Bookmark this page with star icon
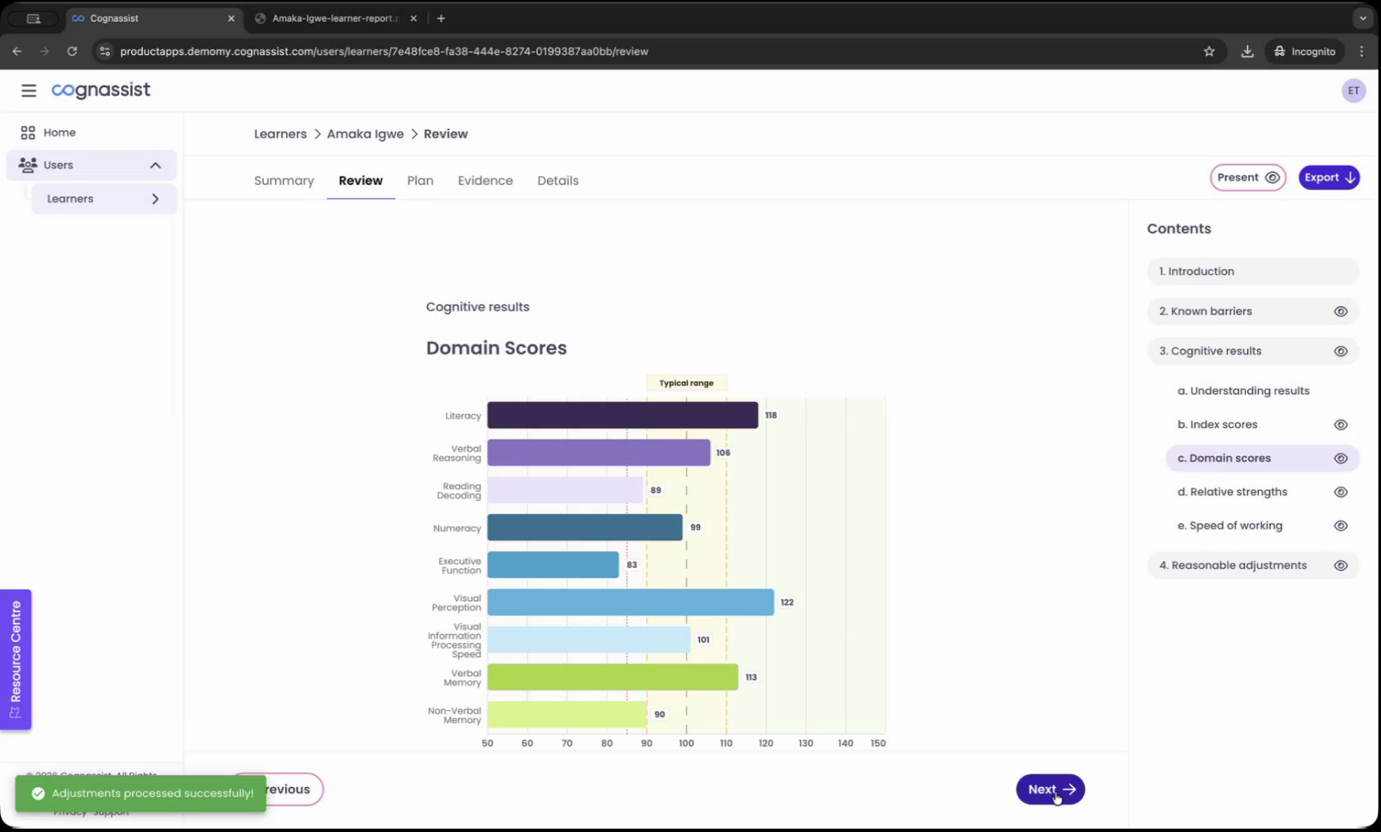Image resolution: width=1381 pixels, height=832 pixels. [x=1209, y=51]
